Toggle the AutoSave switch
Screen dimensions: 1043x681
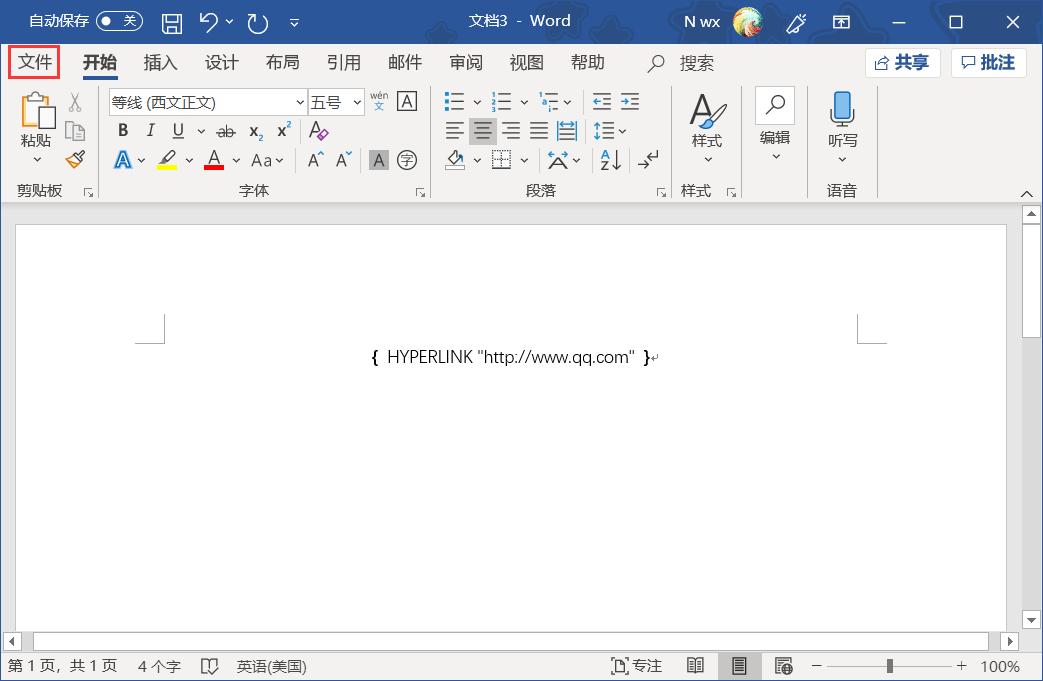point(119,21)
